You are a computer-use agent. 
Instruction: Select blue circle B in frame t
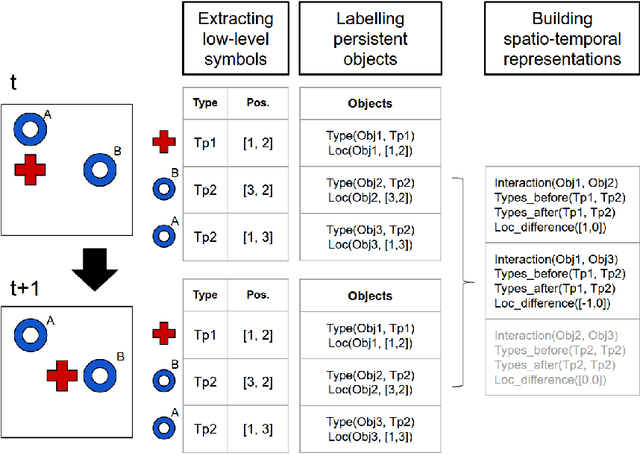pos(99,168)
